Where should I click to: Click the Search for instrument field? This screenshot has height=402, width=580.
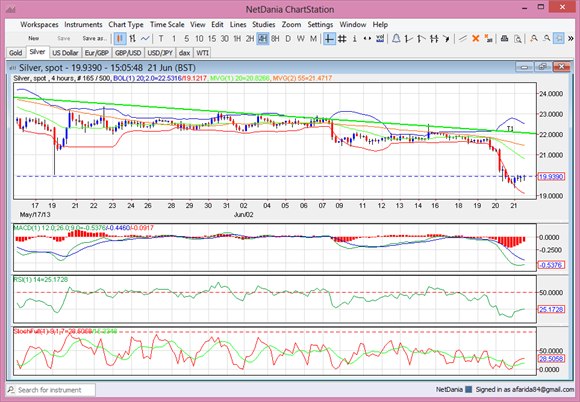click(x=51, y=390)
